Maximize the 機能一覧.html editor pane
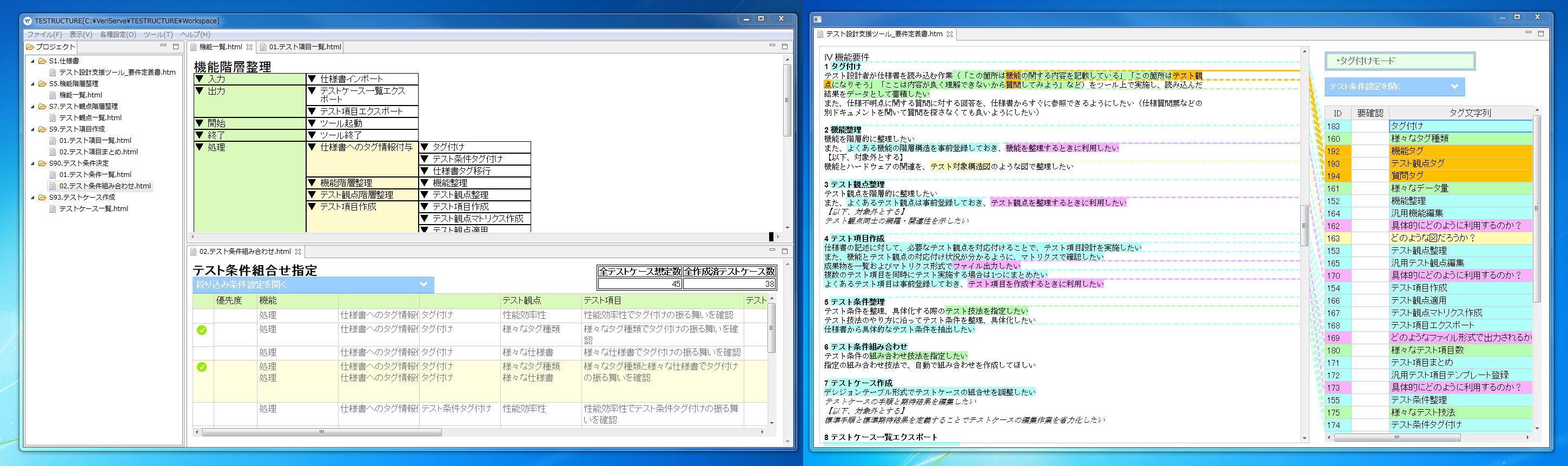Image resolution: width=1568 pixels, height=466 pixels. pyautogui.click(x=785, y=47)
